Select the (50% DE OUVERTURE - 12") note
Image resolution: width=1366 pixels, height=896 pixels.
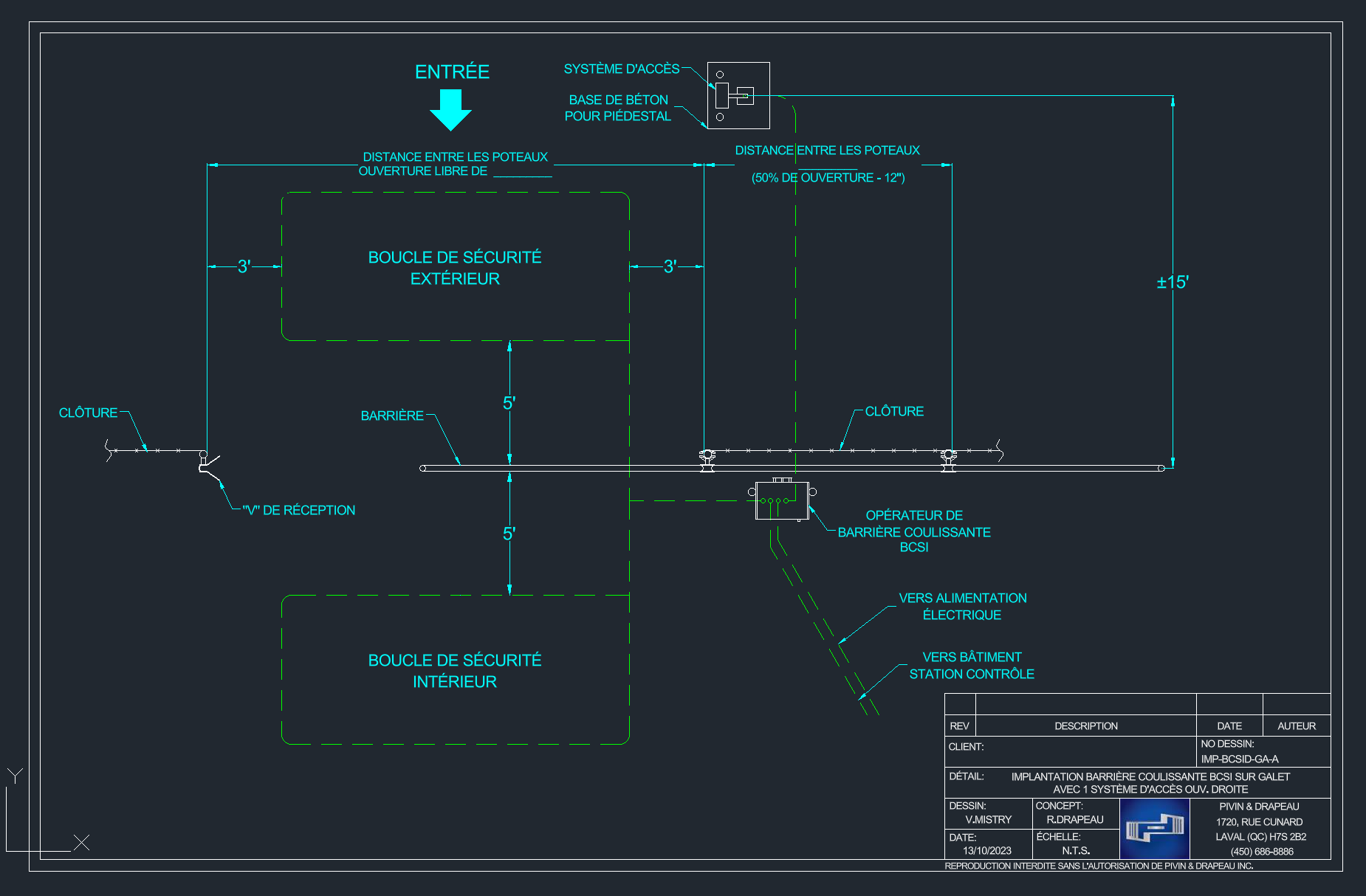[x=828, y=178]
